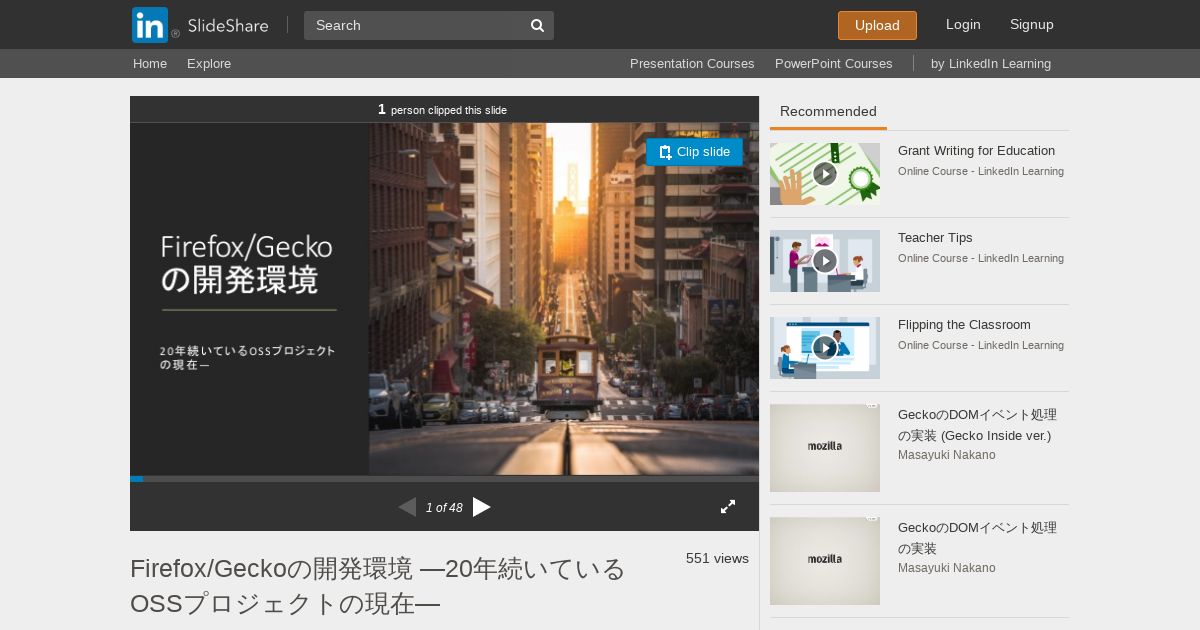
Task: Click the '1 of 48' slide counter
Action: (x=444, y=508)
